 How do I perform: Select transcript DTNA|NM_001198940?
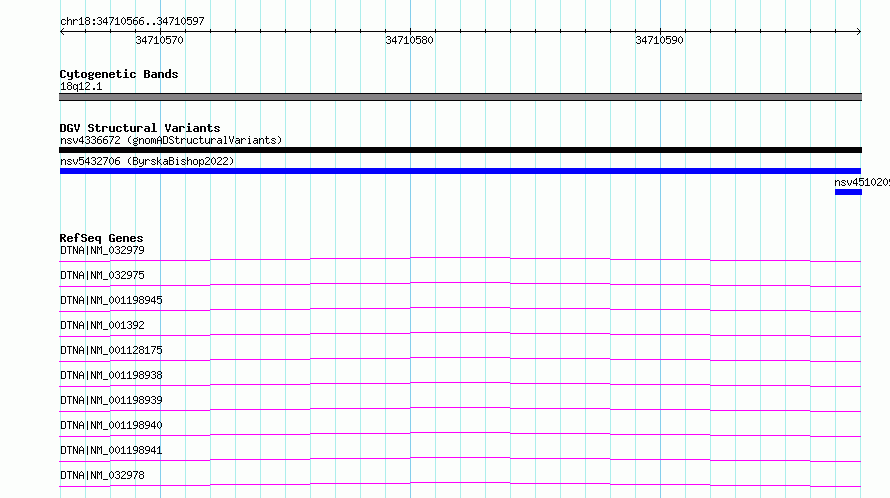tap(111, 425)
